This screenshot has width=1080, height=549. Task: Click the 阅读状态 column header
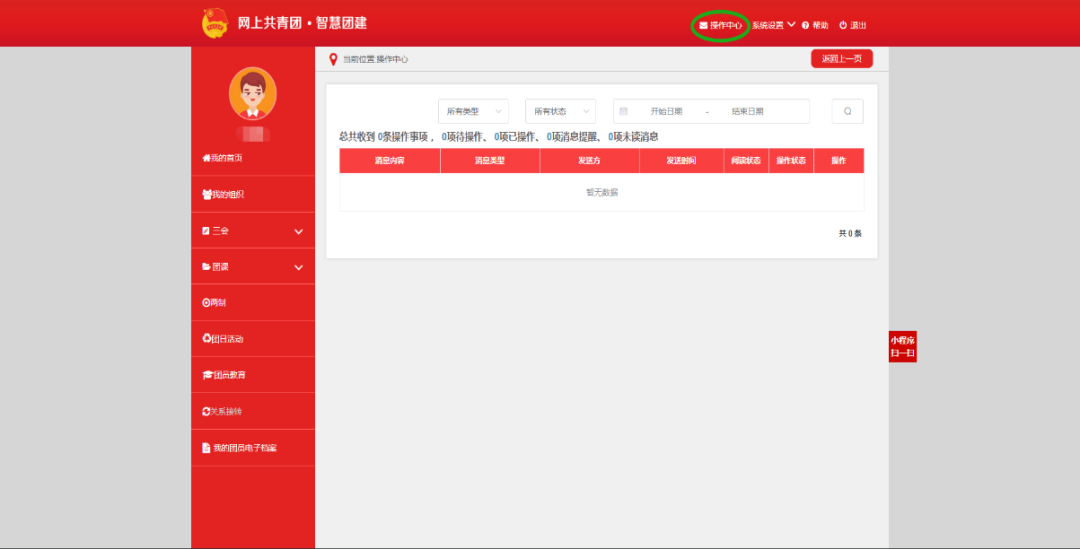[746, 160]
